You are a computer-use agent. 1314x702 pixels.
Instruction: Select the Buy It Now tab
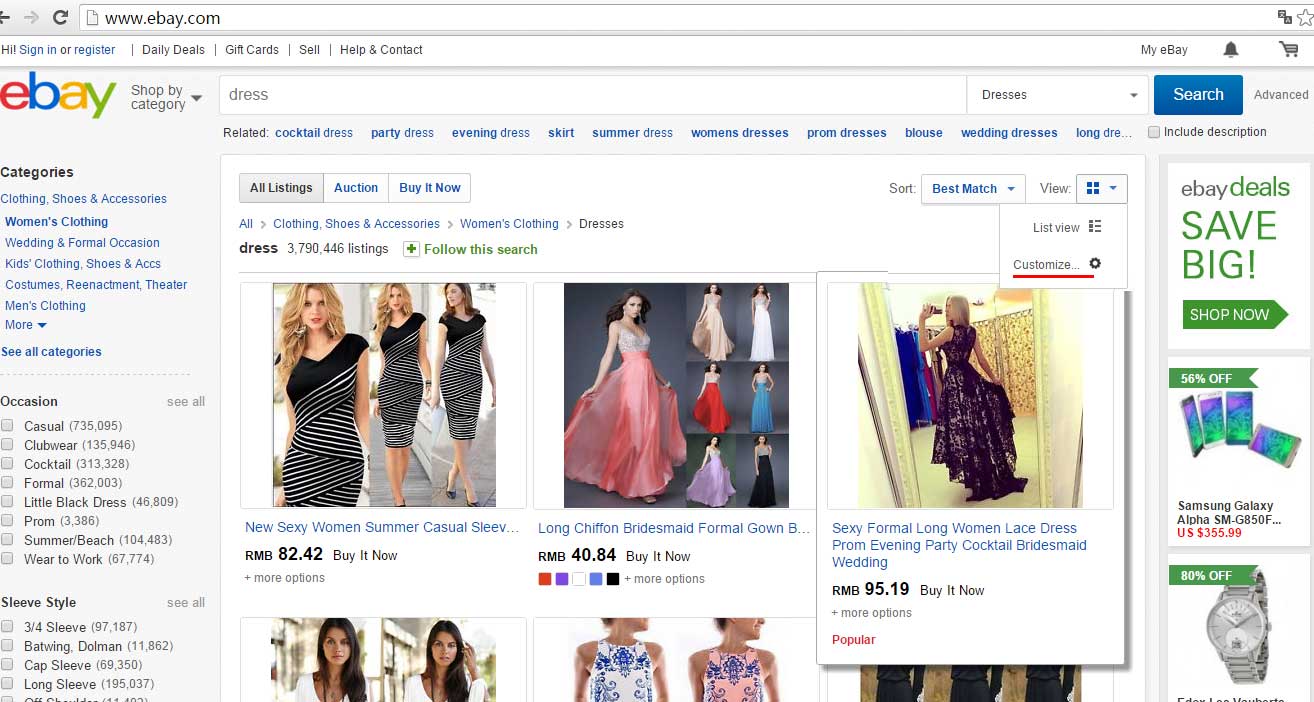point(430,188)
